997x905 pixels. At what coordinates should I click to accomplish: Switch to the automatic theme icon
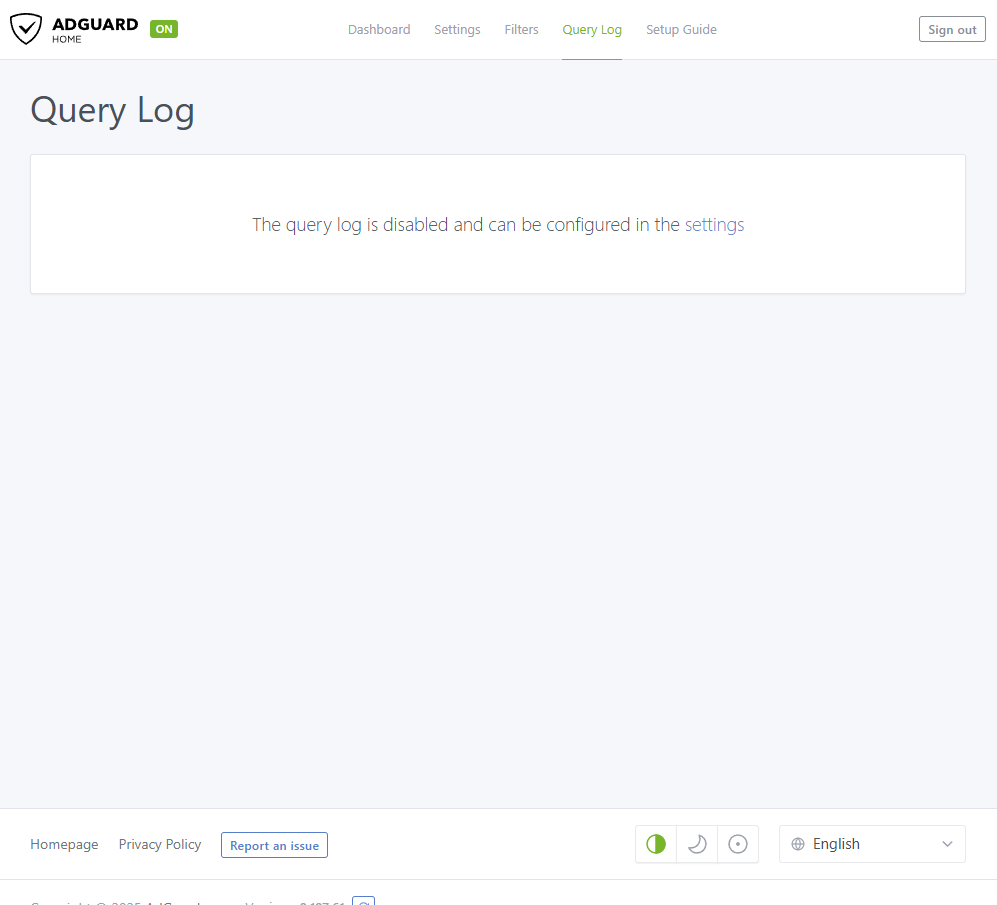point(656,844)
